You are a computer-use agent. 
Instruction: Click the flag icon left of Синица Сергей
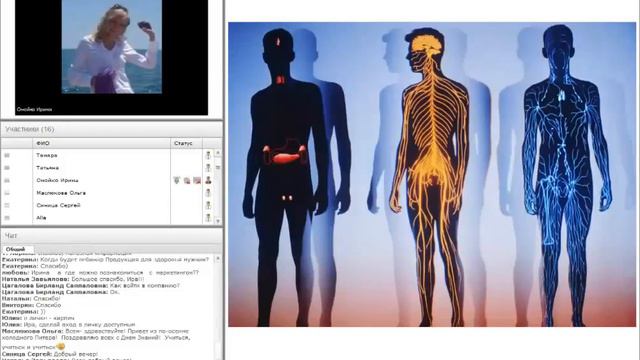coord(7,205)
